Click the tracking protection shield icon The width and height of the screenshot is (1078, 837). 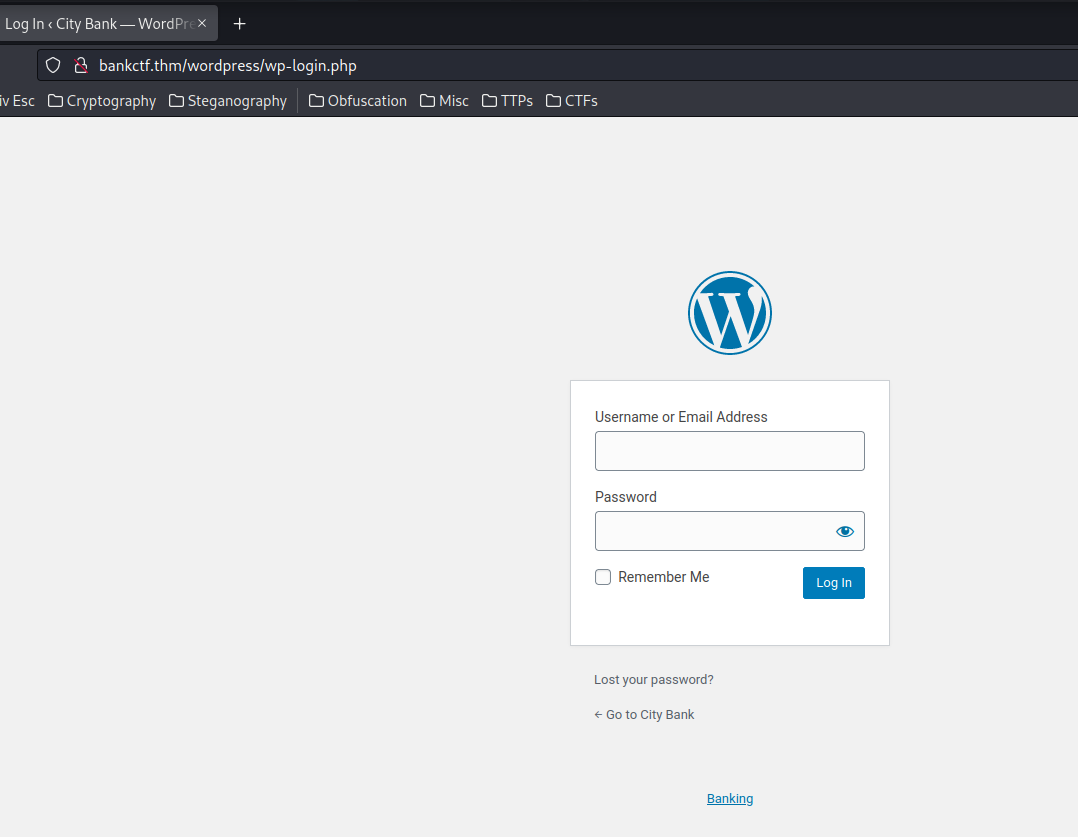[53, 65]
